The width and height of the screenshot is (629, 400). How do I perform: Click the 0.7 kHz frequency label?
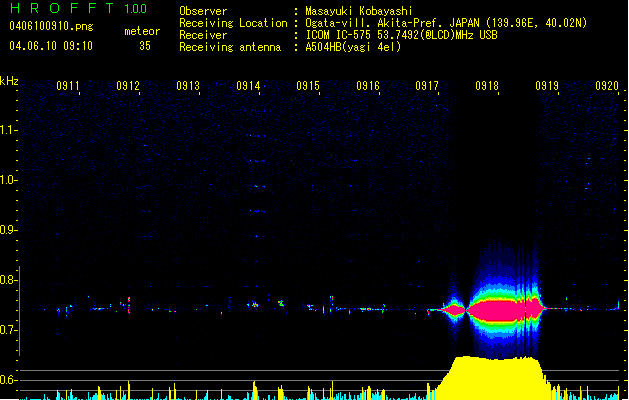pyautogui.click(x=8, y=330)
